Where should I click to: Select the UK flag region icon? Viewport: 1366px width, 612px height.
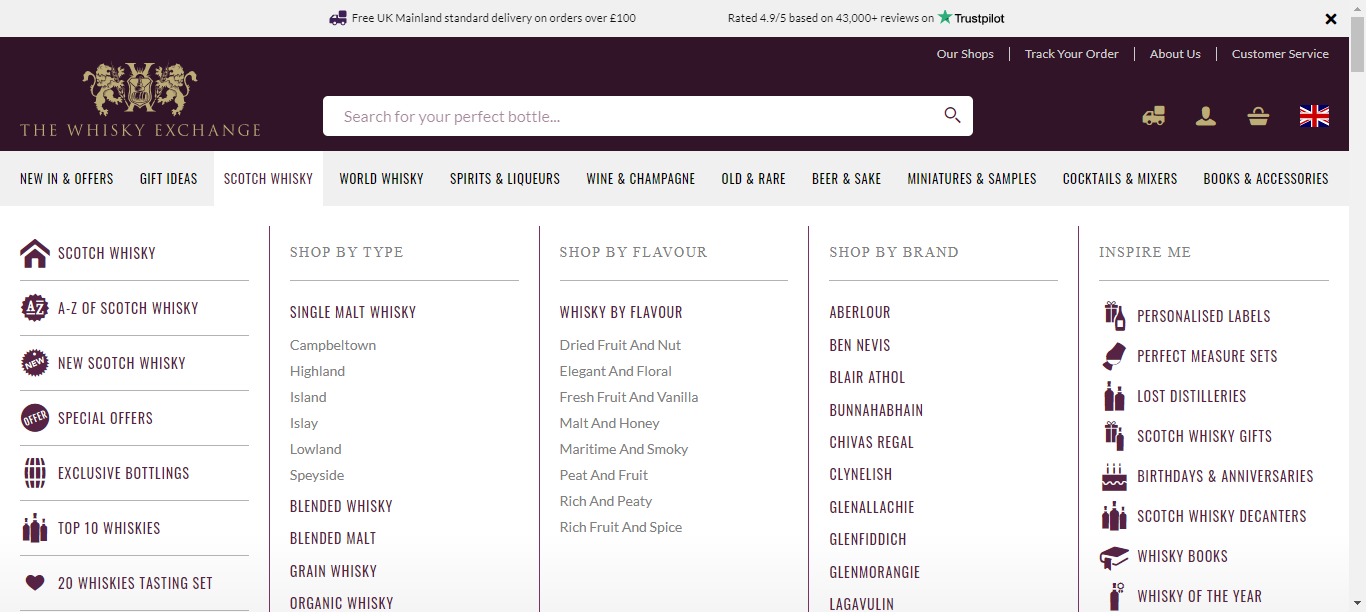point(1314,116)
